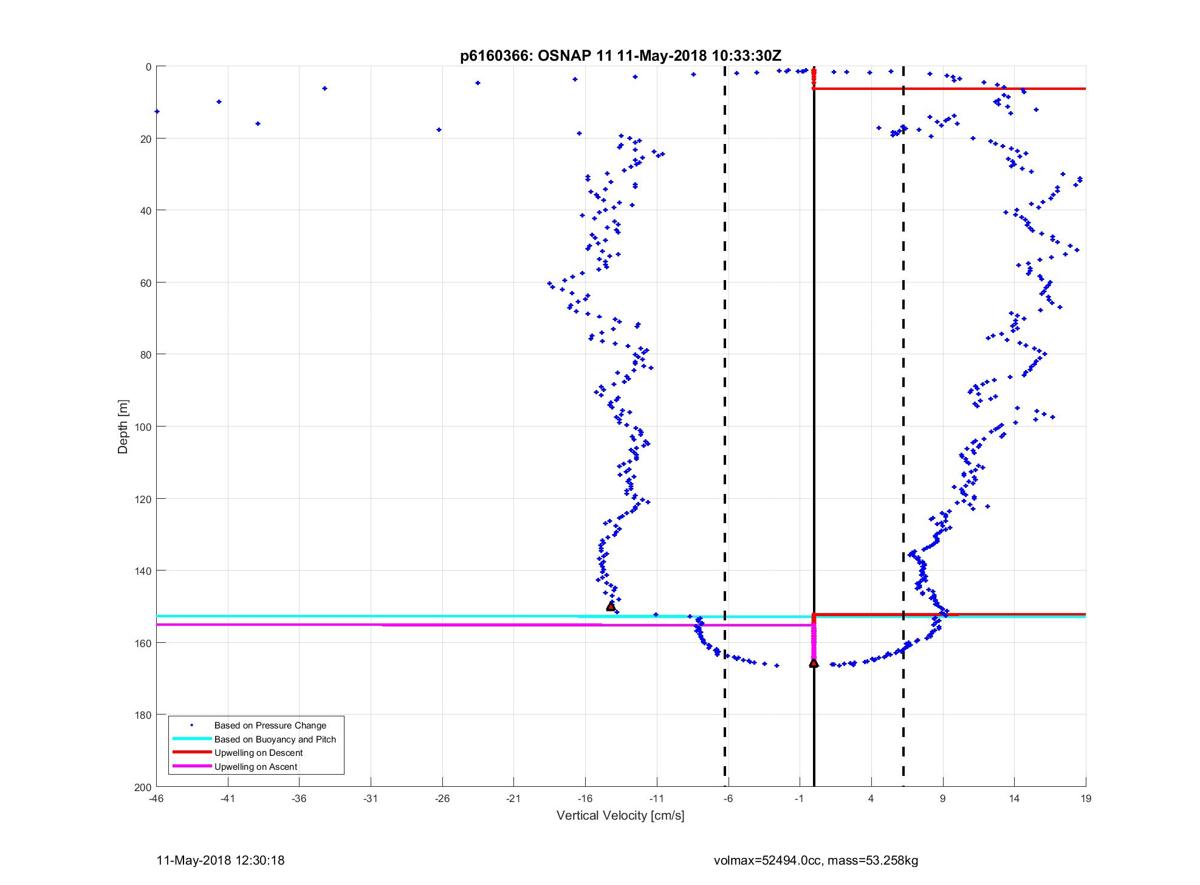Click the red line sample in the legend
Image resolution: width=1200 pixels, height=885 pixels.
tap(192, 753)
